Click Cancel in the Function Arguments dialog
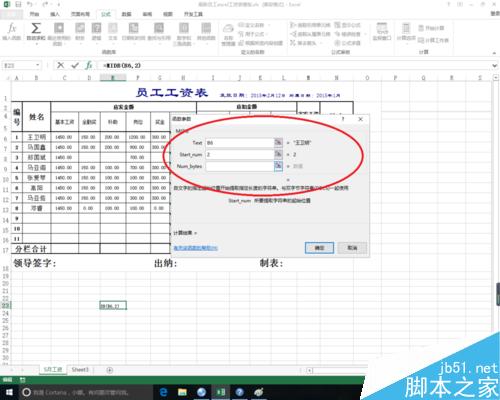This screenshot has height=400, width=500. tap(352, 248)
